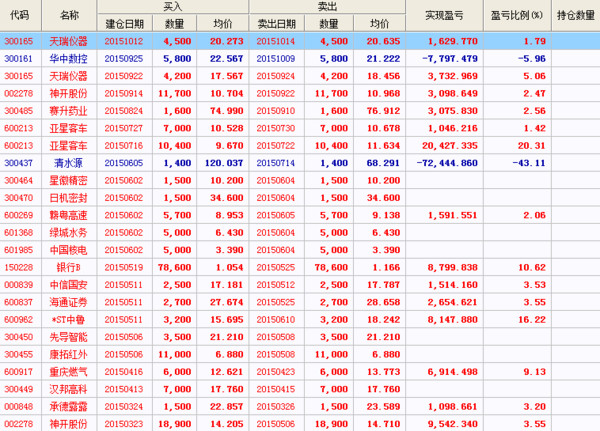
Task: Click sell date 20150423
Action: 276,372
